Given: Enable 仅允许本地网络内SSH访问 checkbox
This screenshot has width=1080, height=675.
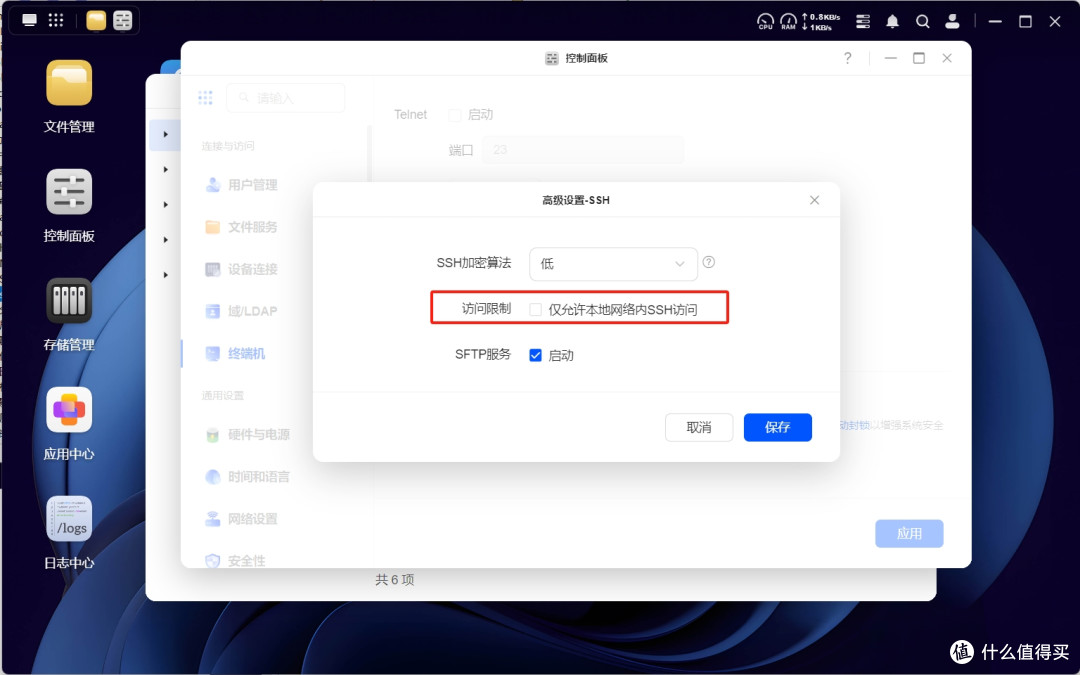Looking at the screenshot, I should click(535, 310).
